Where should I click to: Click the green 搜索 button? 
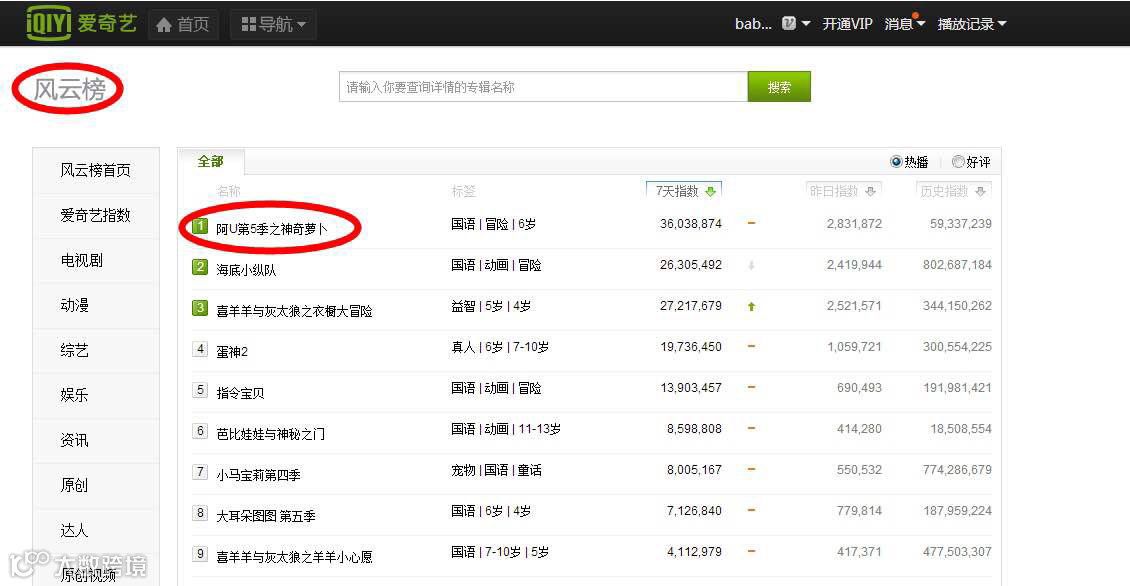(x=779, y=86)
